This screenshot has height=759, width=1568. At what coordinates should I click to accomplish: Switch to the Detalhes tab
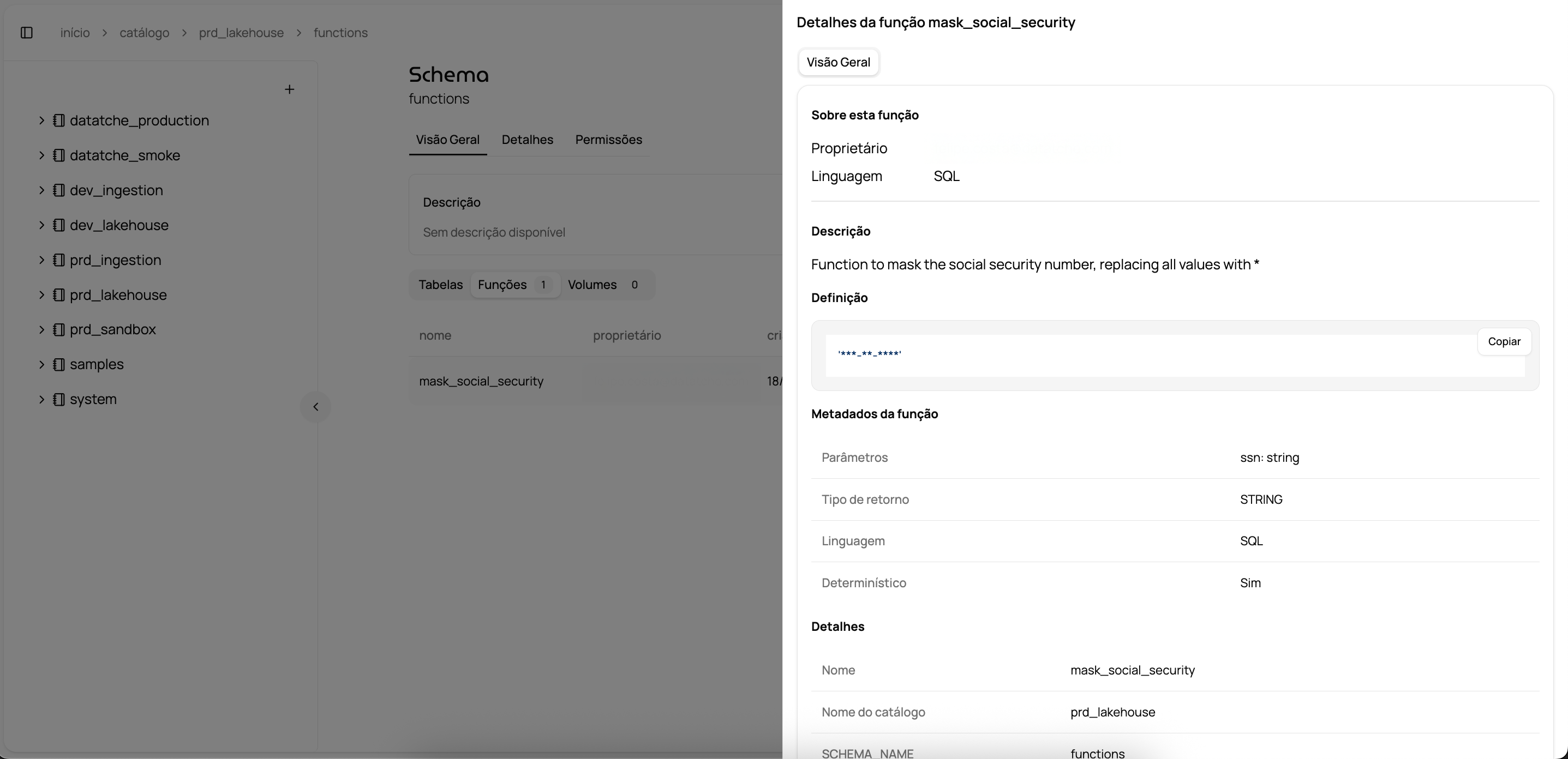[527, 140]
